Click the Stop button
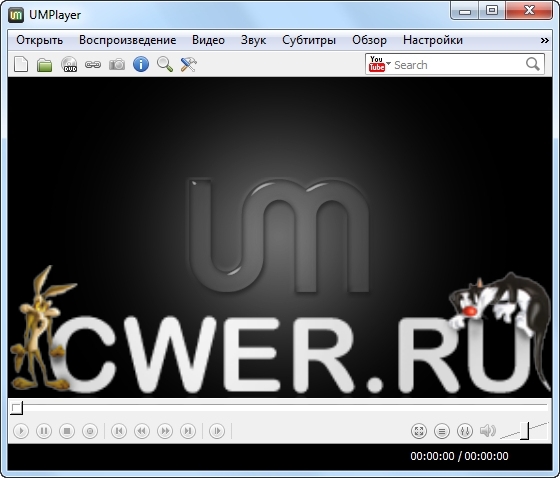Image resolution: width=560 pixels, height=478 pixels. [x=67, y=431]
